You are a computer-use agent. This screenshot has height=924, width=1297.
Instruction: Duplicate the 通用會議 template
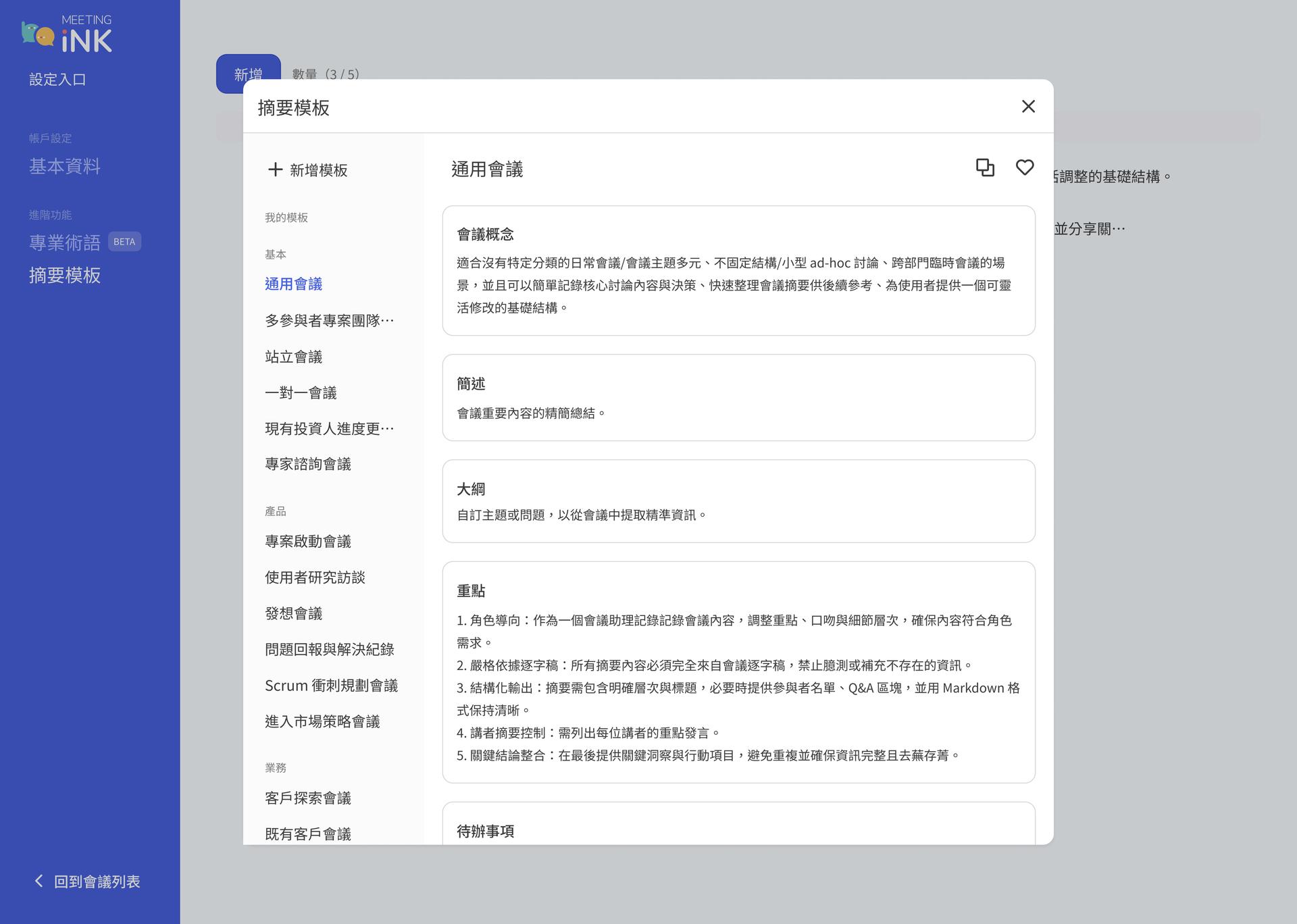[x=986, y=168]
